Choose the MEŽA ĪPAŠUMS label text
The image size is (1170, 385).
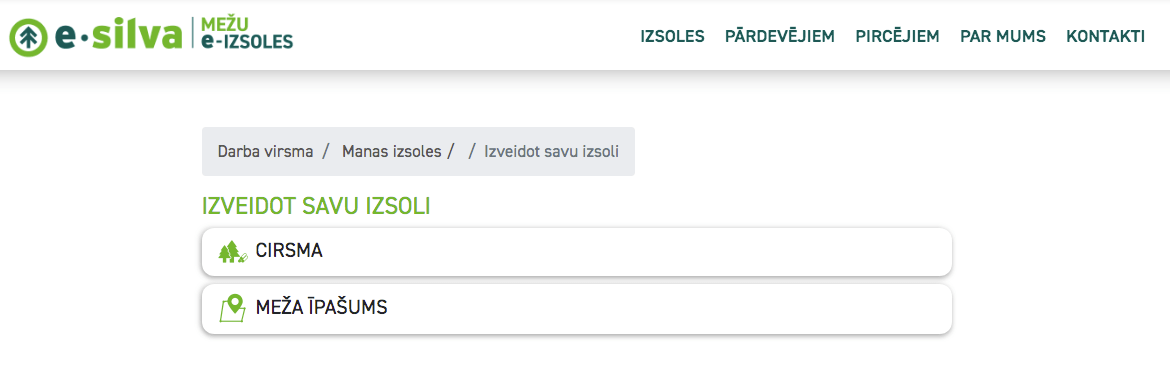click(322, 307)
